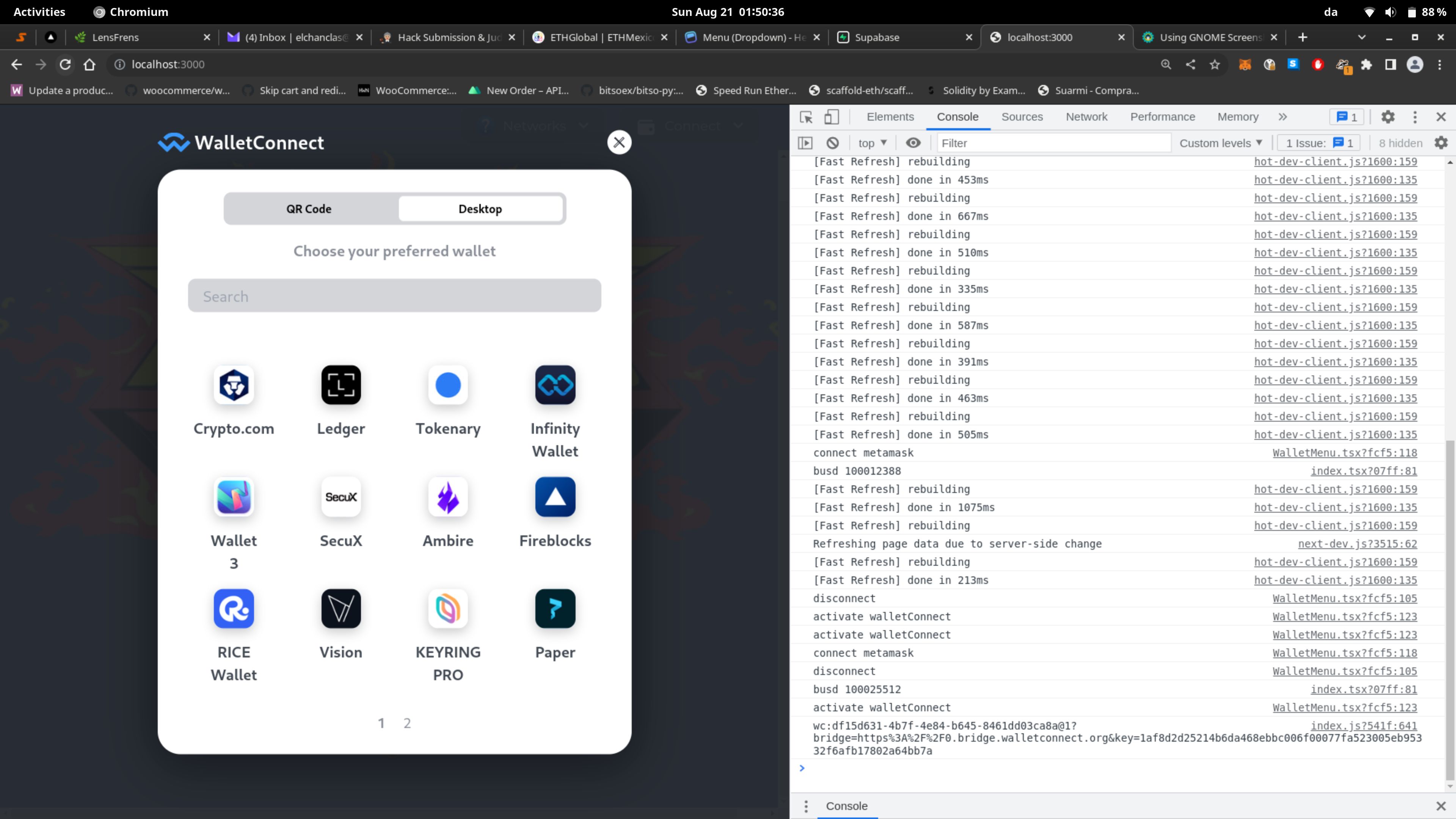This screenshot has width=1456, height=819.
Task: Open WalletMenu.tsx?fcf5:118 'connect metamask' source link
Action: point(1345,453)
